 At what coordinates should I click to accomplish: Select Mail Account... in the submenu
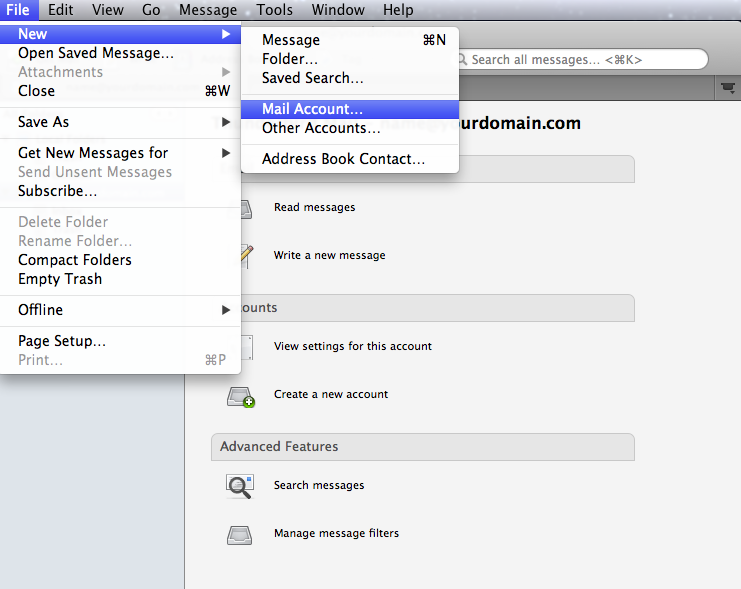coord(350,109)
